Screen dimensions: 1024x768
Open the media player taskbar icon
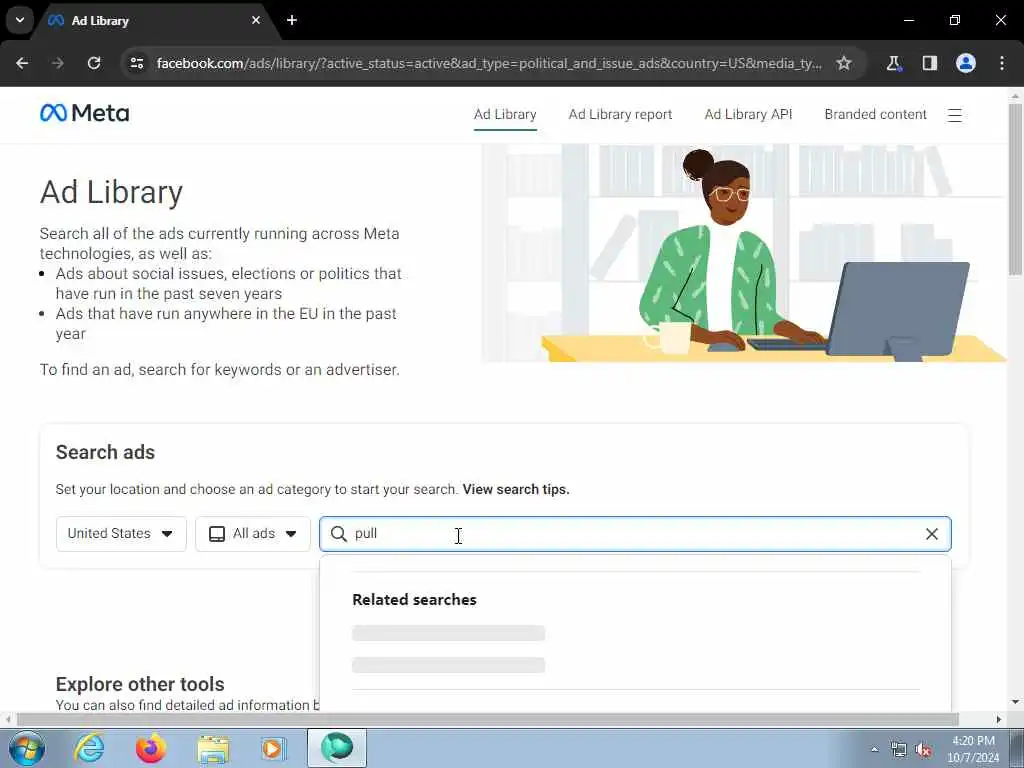(272, 748)
